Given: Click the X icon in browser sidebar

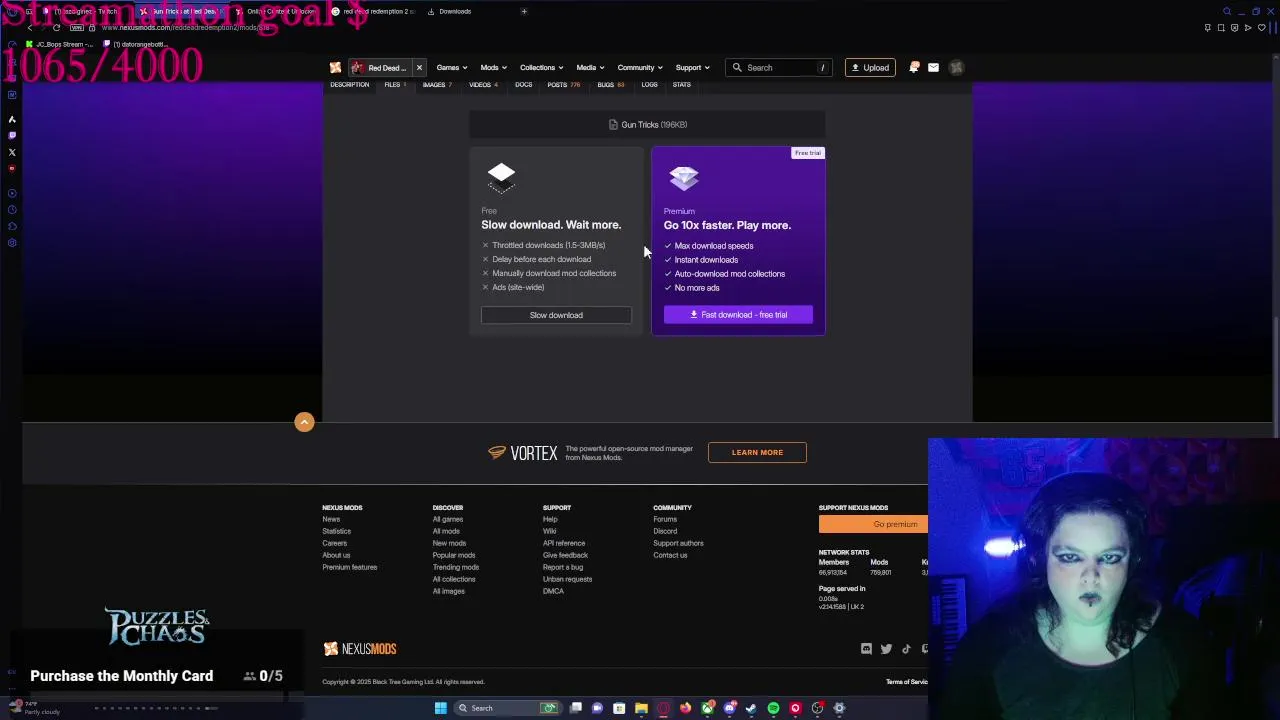Looking at the screenshot, I should pyautogui.click(x=12, y=153).
